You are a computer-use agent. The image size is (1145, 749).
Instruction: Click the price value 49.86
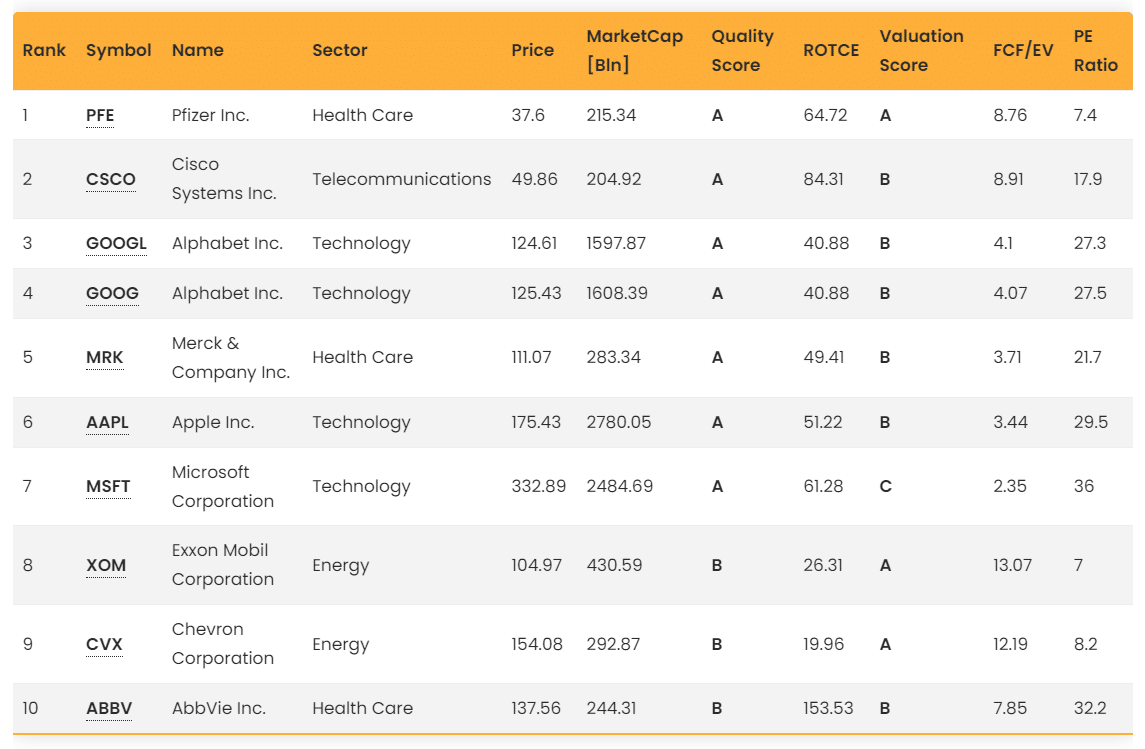535,180
